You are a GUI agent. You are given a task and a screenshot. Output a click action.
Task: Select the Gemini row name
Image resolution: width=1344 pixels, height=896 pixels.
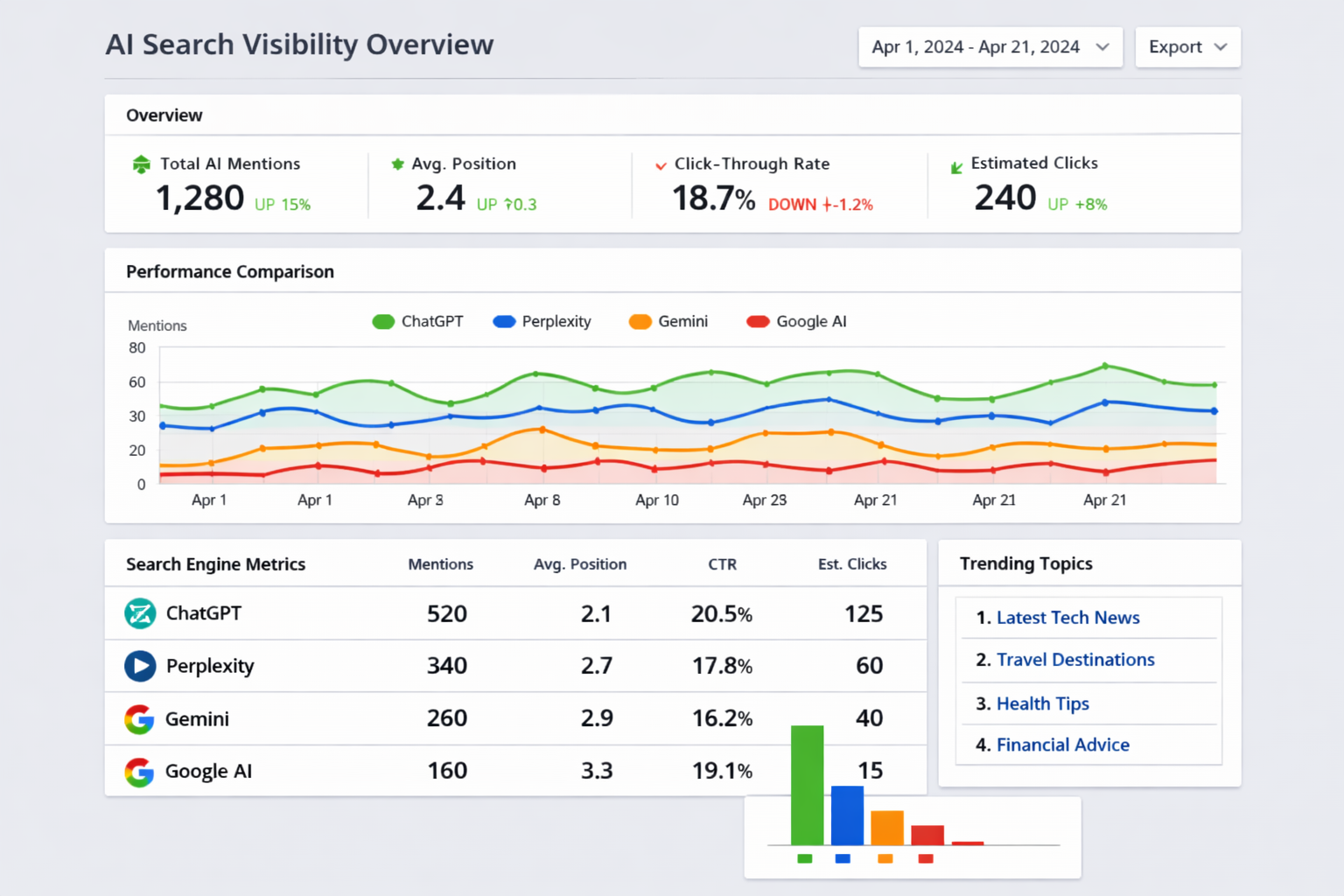click(197, 719)
